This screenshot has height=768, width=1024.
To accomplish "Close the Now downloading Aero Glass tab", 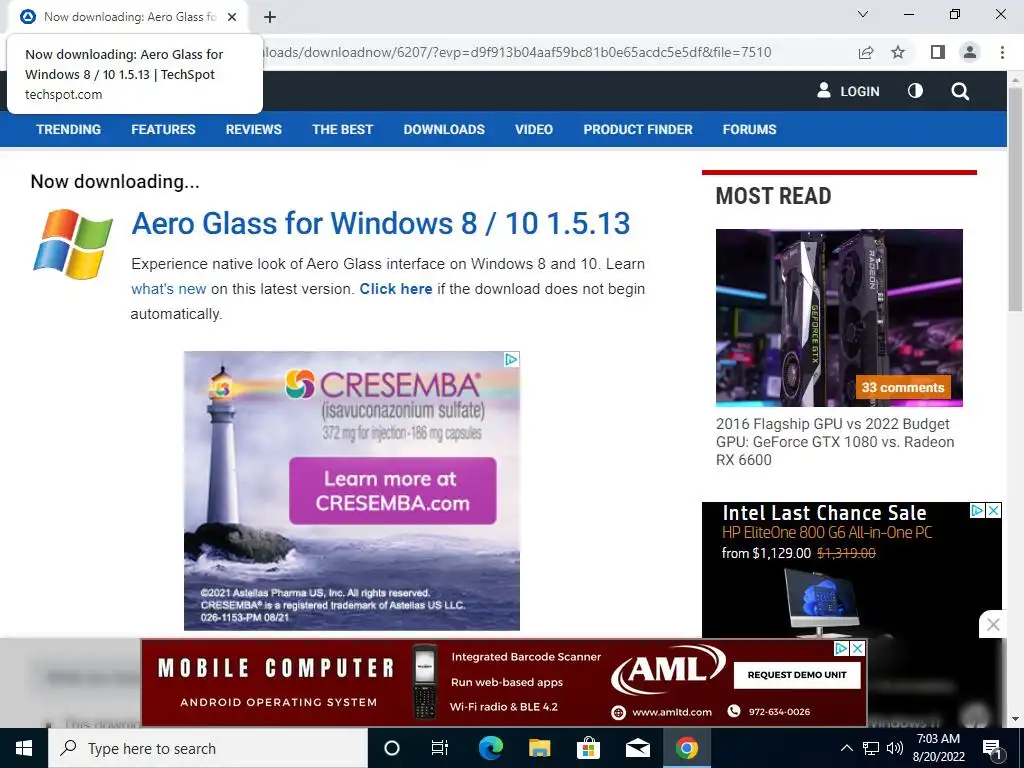I will coord(232,17).
